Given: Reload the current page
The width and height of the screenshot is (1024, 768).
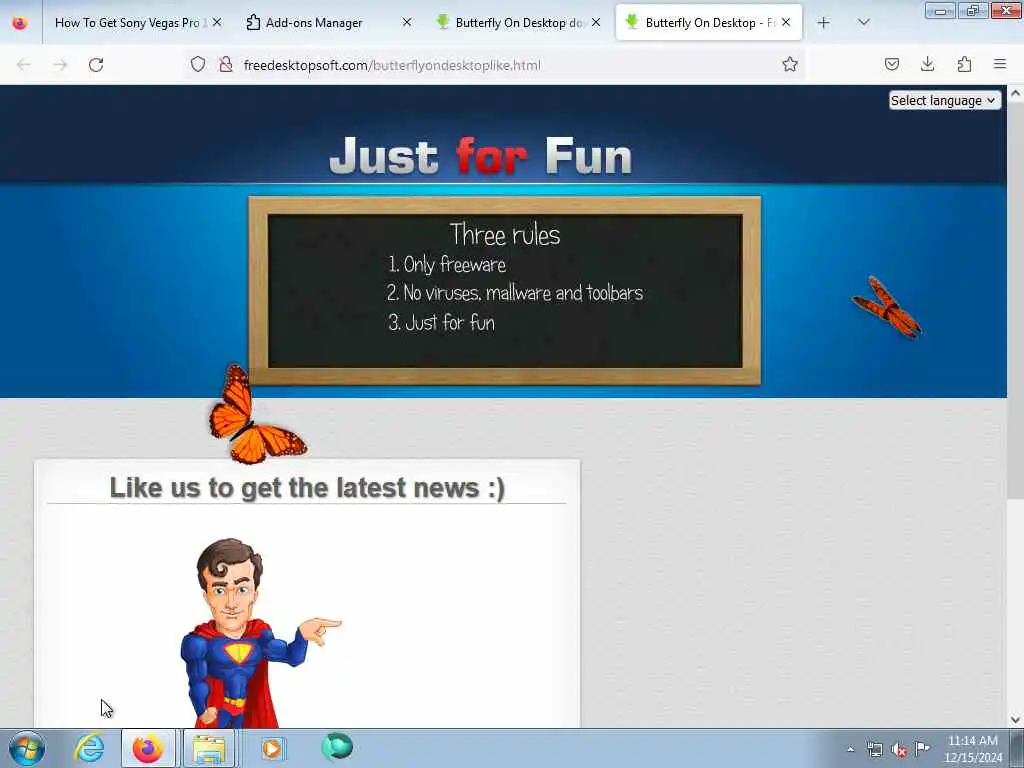Looking at the screenshot, I should tap(96, 65).
